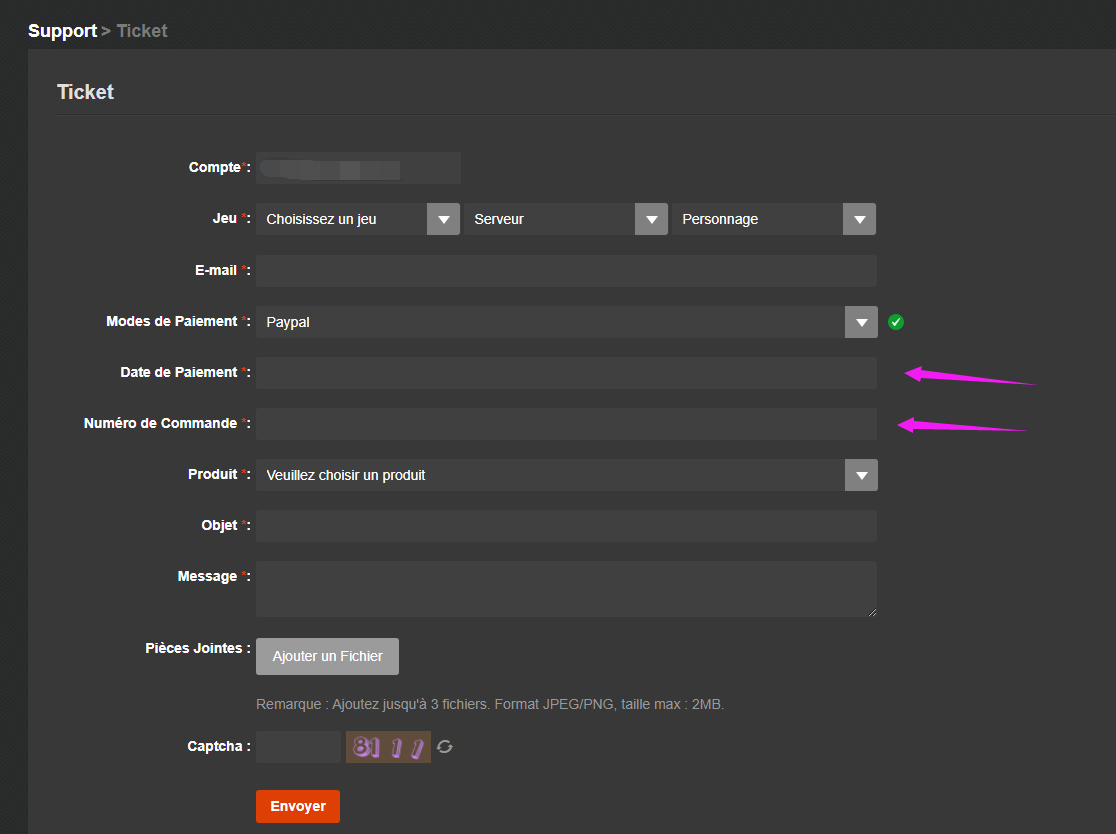This screenshot has width=1116, height=834.
Task: Open the Personnage dropdown list
Action: point(773,219)
